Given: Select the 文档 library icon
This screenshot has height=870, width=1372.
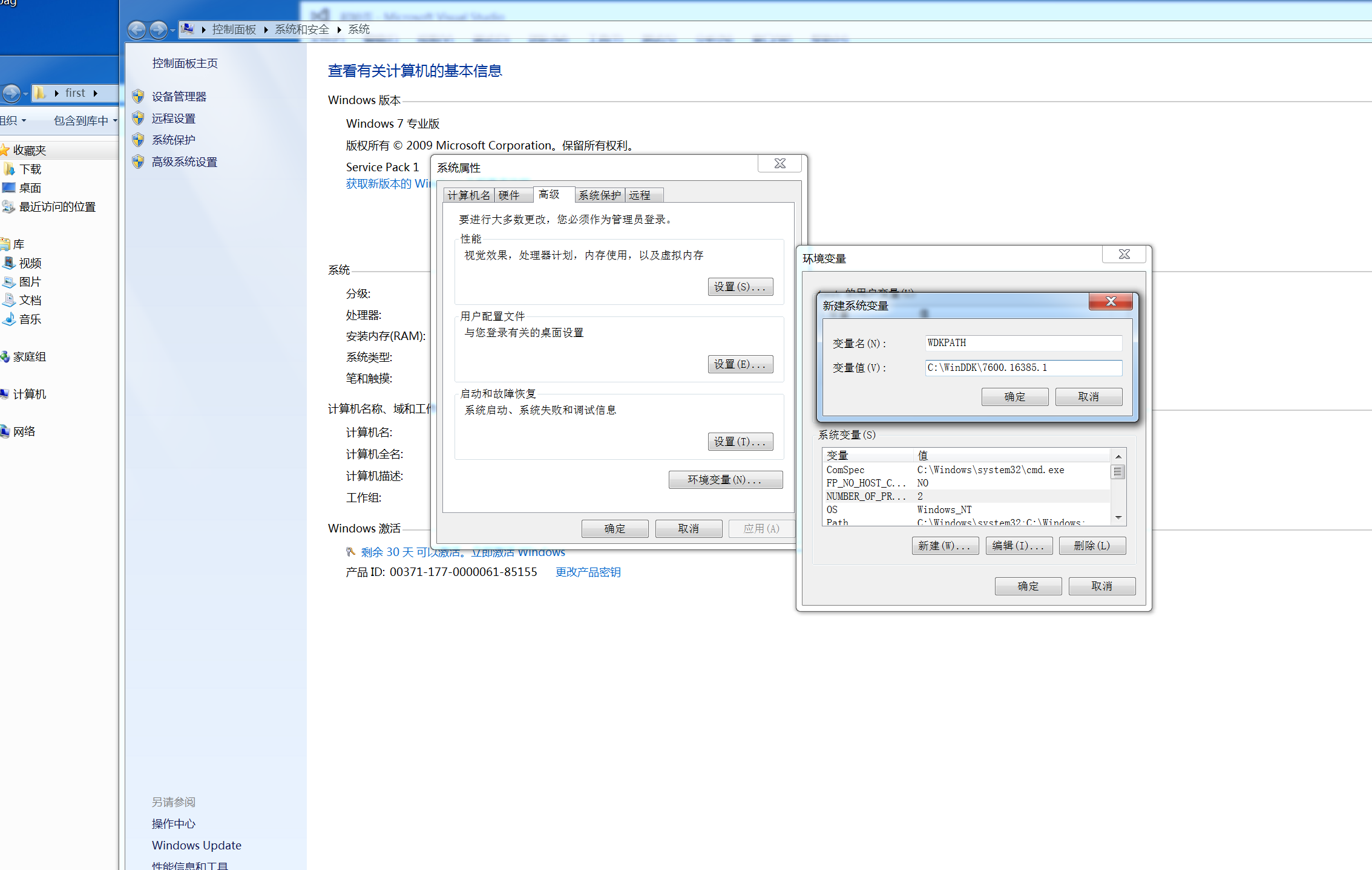Looking at the screenshot, I should [27, 300].
